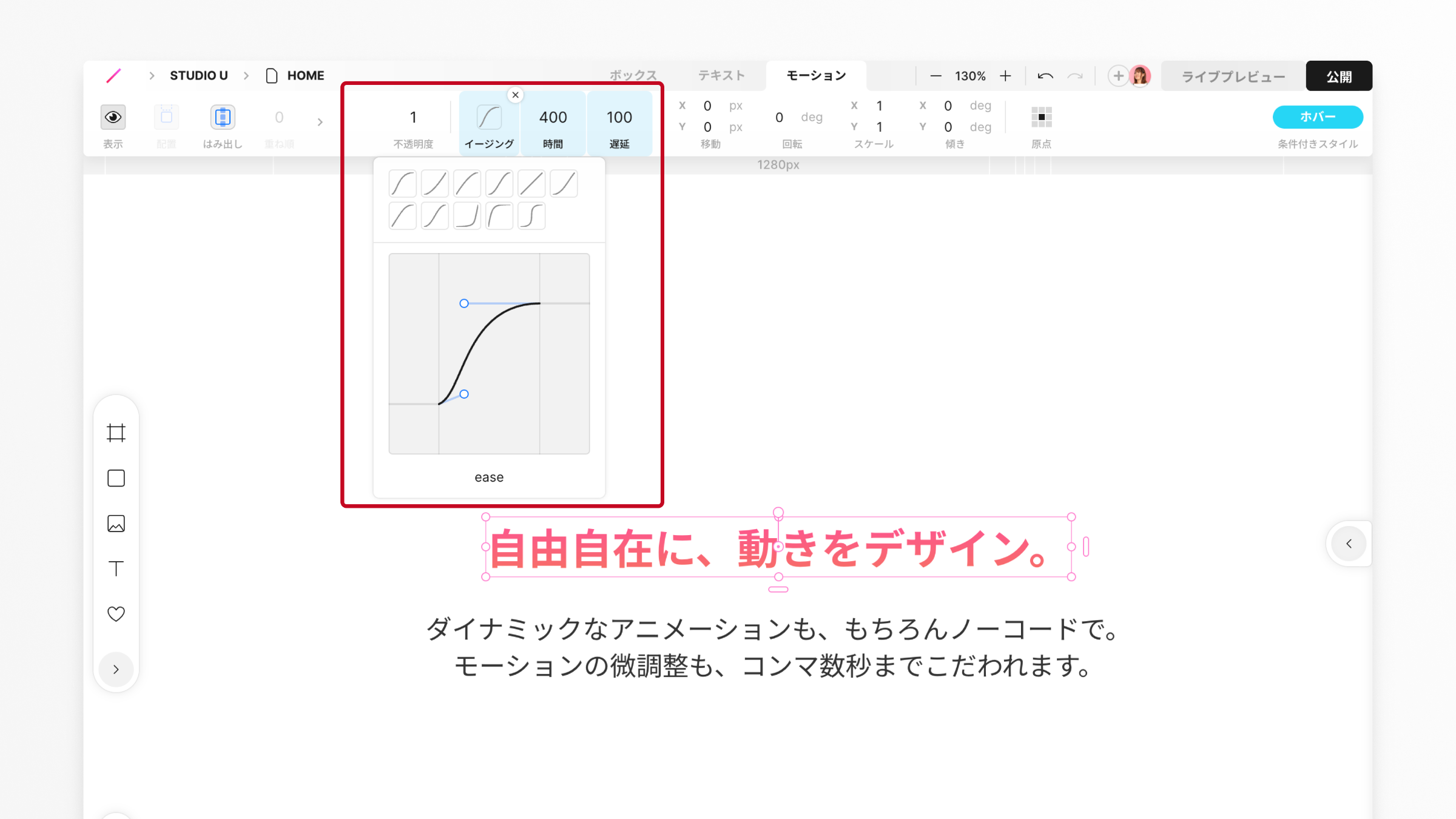Click the top-right resize handle of heading
This screenshot has width=1456, height=819.
click(1071, 517)
